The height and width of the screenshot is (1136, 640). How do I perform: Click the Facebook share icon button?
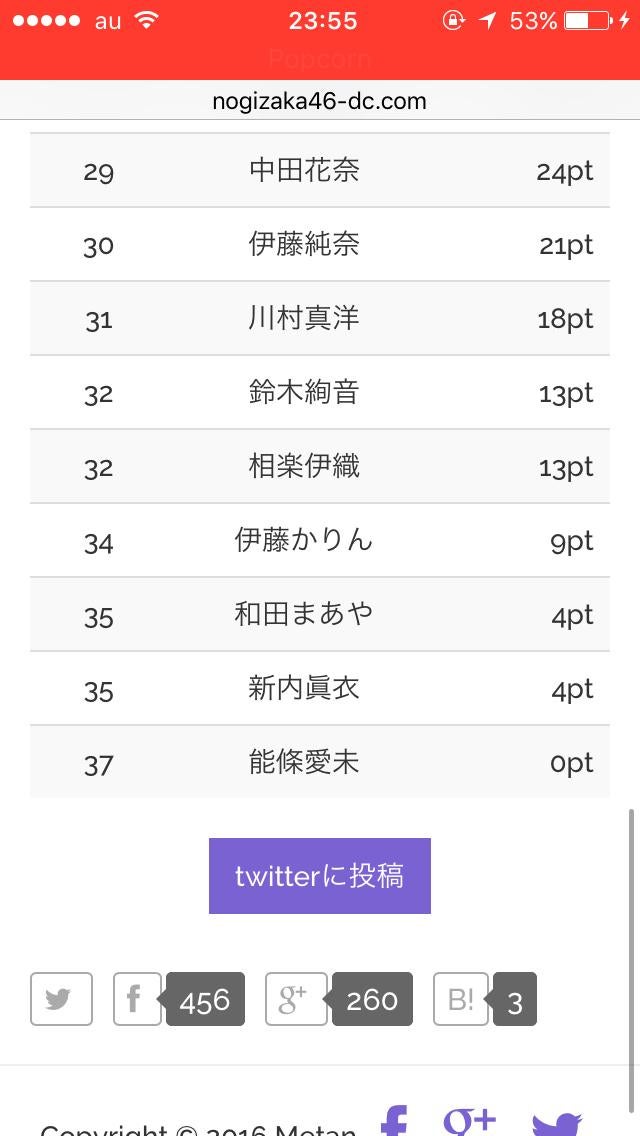pos(137,999)
